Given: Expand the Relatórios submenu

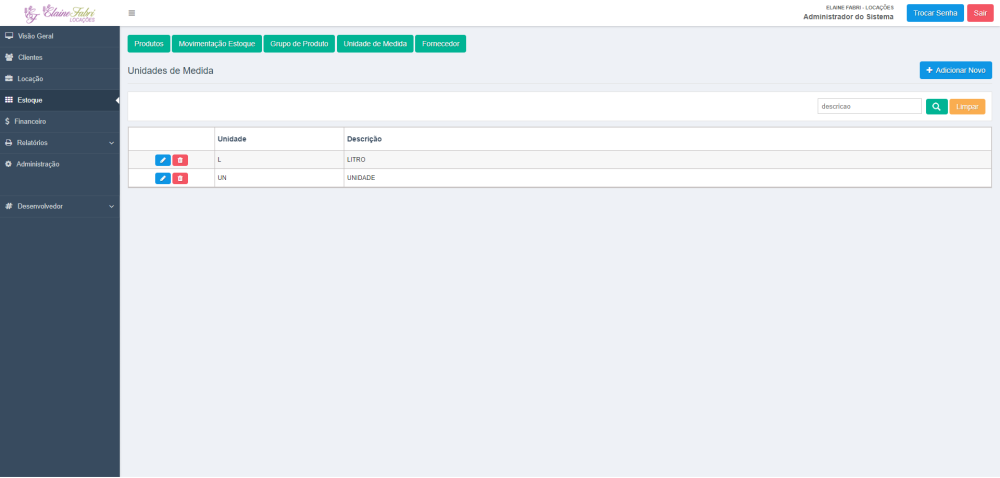Looking at the screenshot, I should pos(60,143).
